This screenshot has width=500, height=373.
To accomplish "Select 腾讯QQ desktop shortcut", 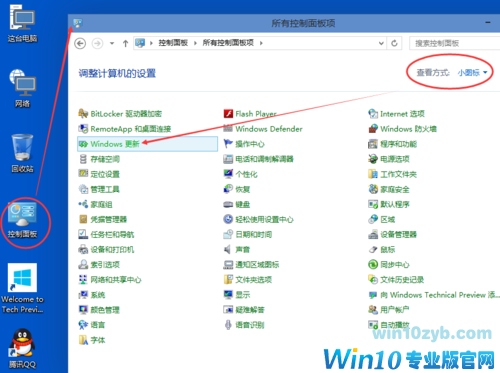I will [x=22, y=348].
